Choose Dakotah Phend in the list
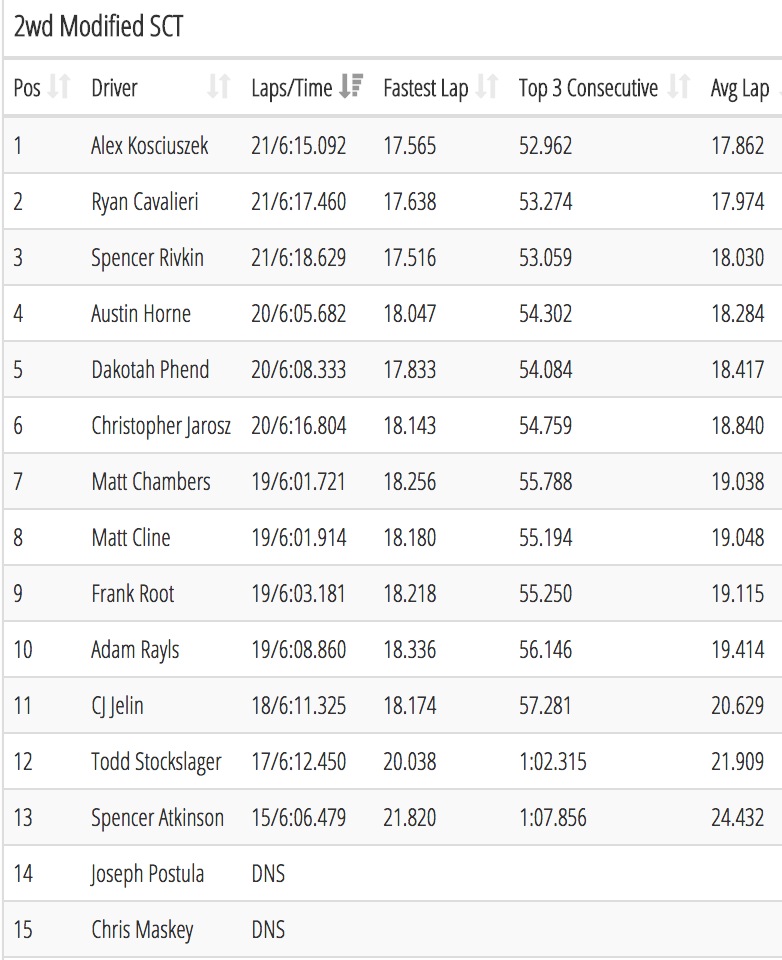782x960 pixels. (x=150, y=370)
